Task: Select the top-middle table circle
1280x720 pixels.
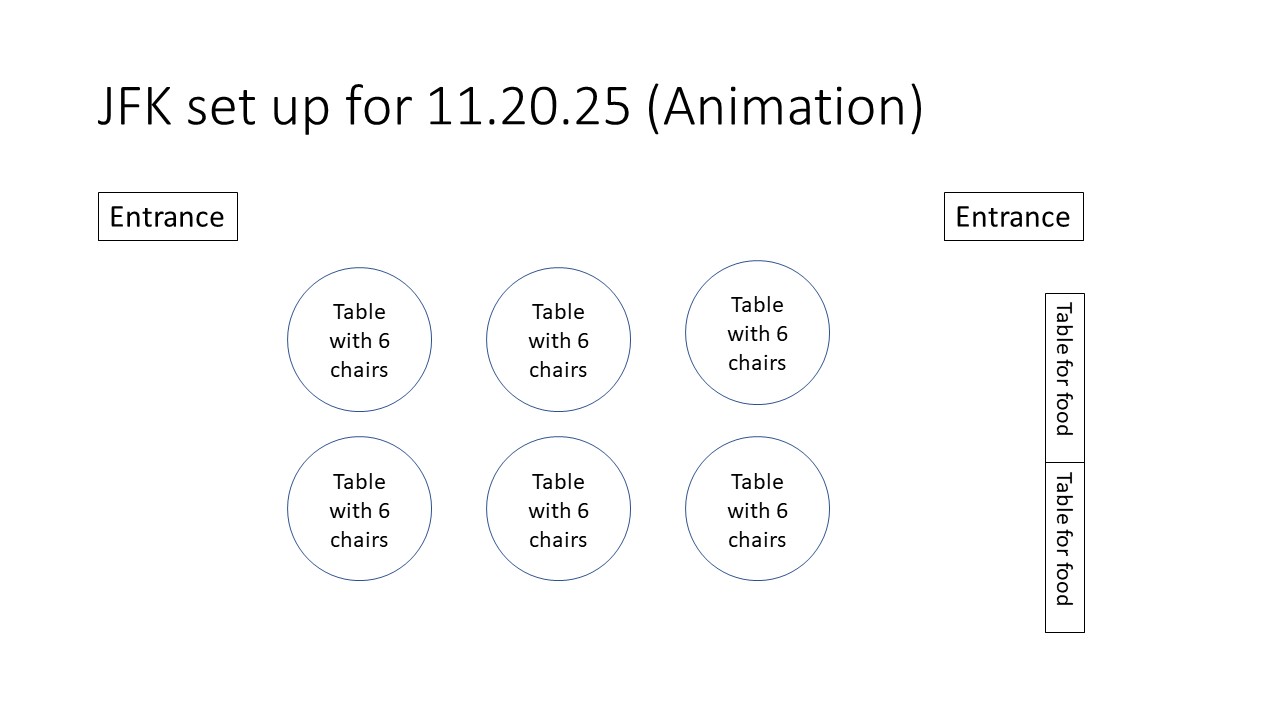Action: (x=558, y=340)
